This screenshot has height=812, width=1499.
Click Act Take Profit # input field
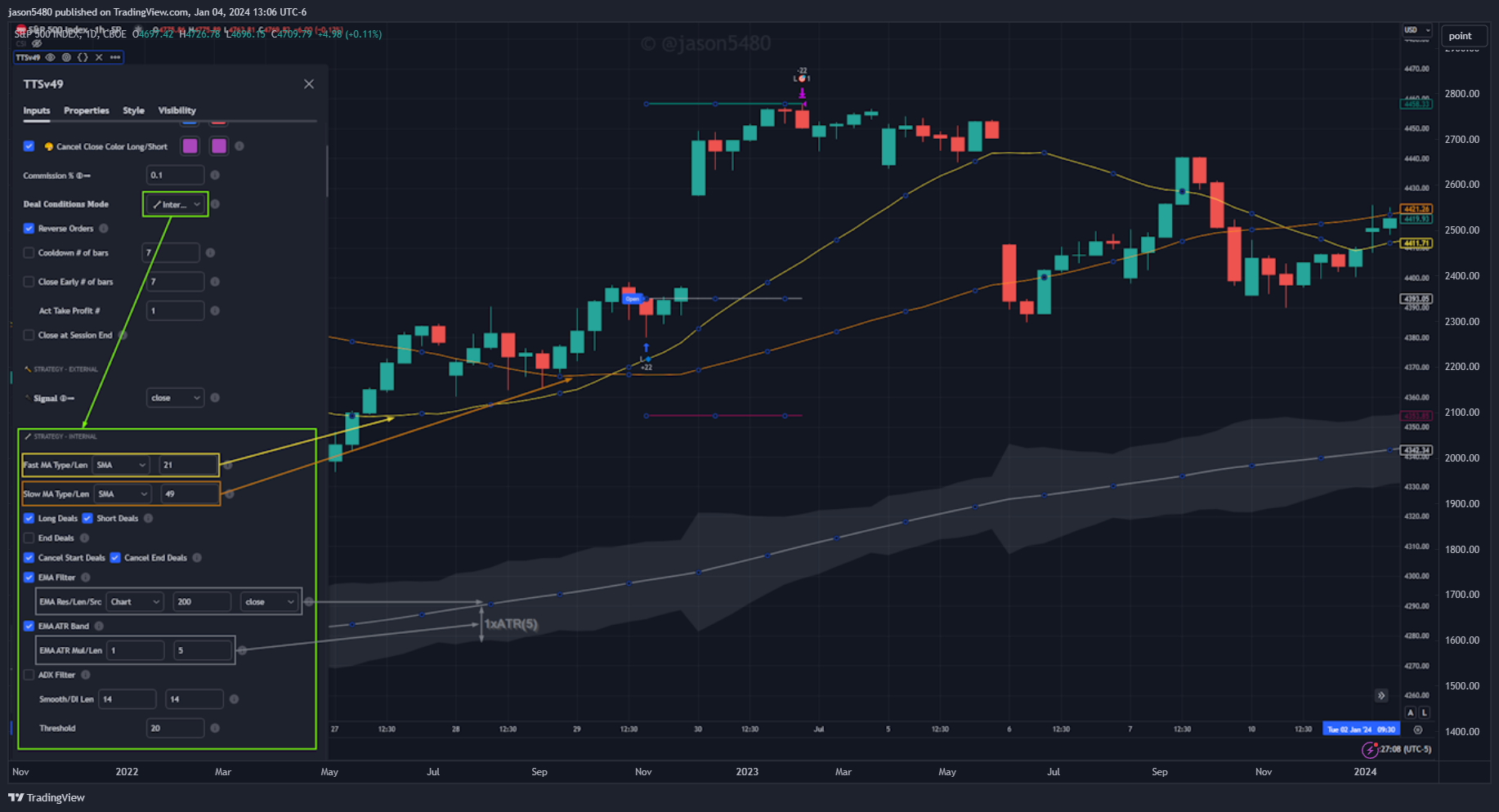point(175,310)
